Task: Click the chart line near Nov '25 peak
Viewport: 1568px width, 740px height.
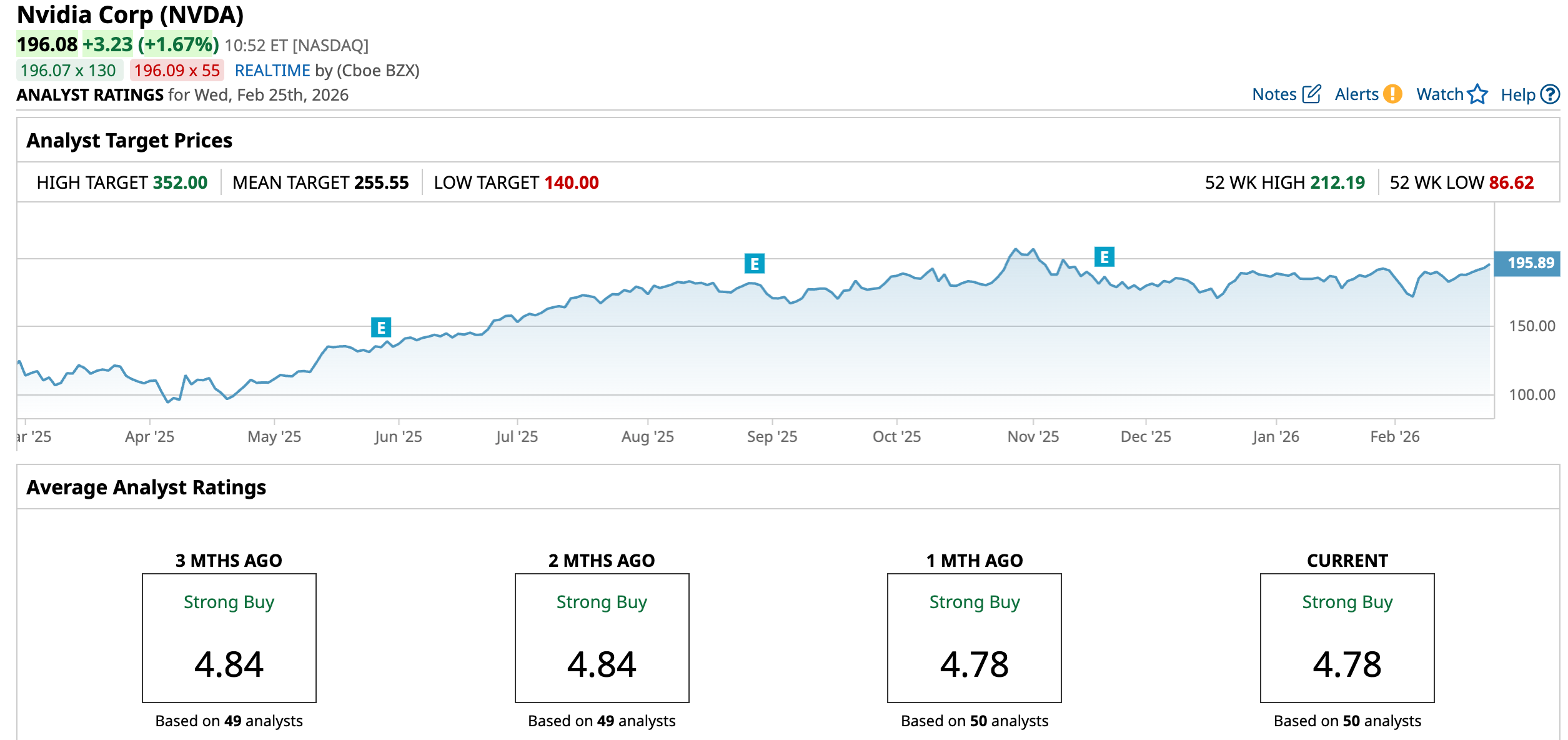Action: coord(1016,249)
